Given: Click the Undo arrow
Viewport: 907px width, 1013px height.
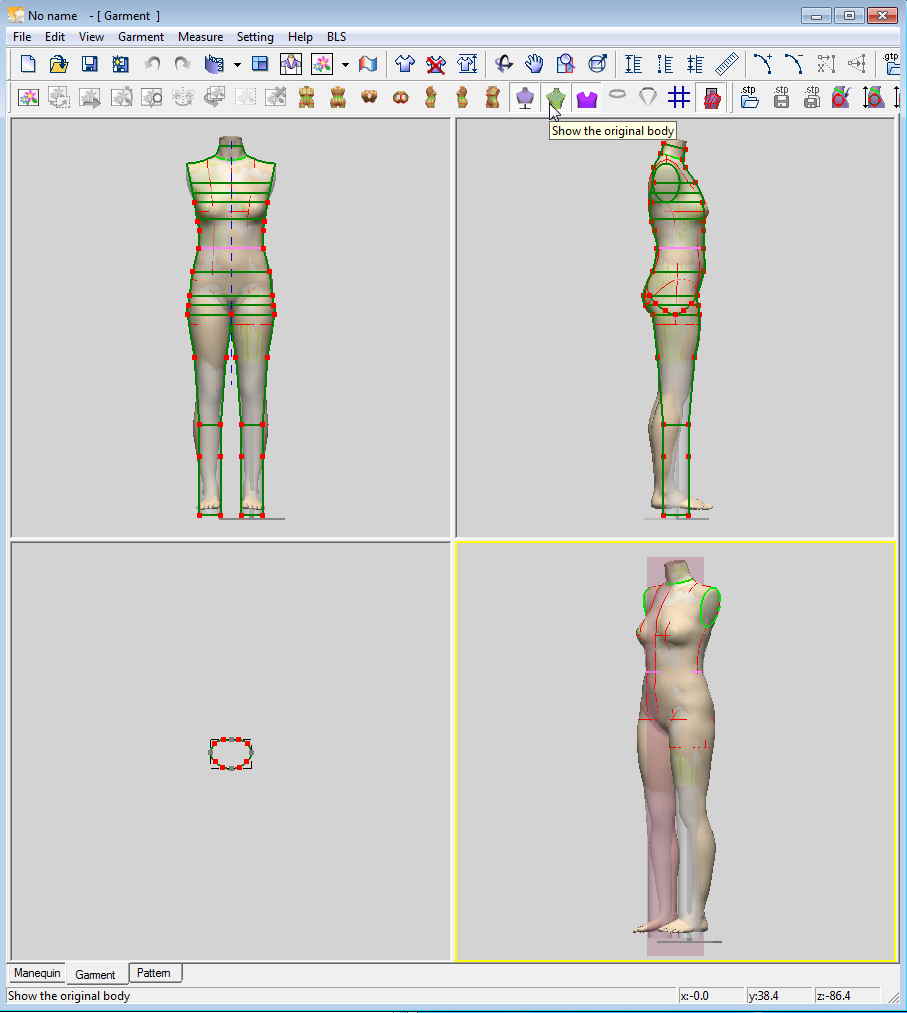Looking at the screenshot, I should point(152,63).
